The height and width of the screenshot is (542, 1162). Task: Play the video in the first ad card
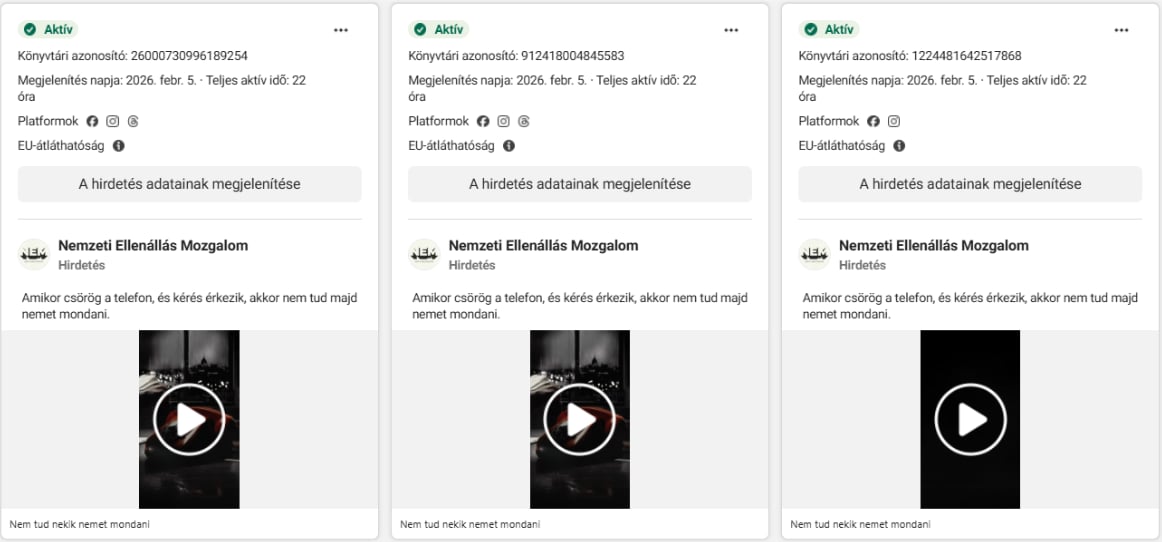point(189,420)
